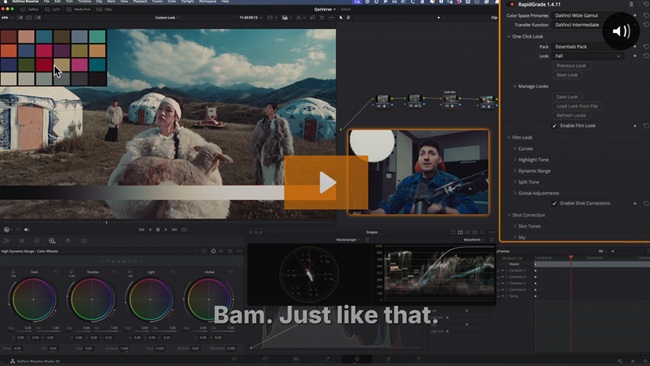Open the Workspace menu
The width and height of the screenshot is (650, 366).
point(207,2)
